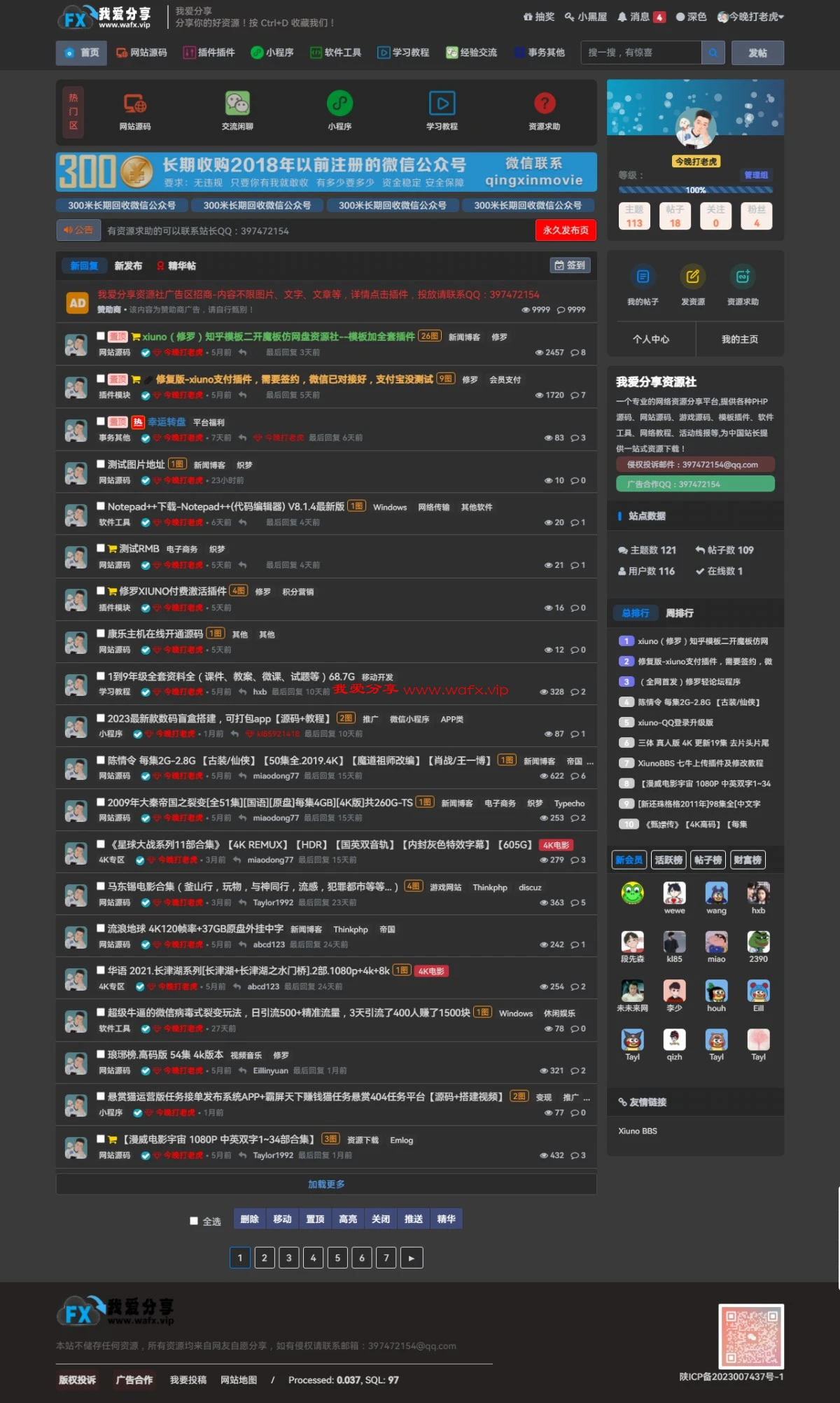Click the 网站源码 hot-zone icon
The height and width of the screenshot is (1403, 840).
point(134,104)
